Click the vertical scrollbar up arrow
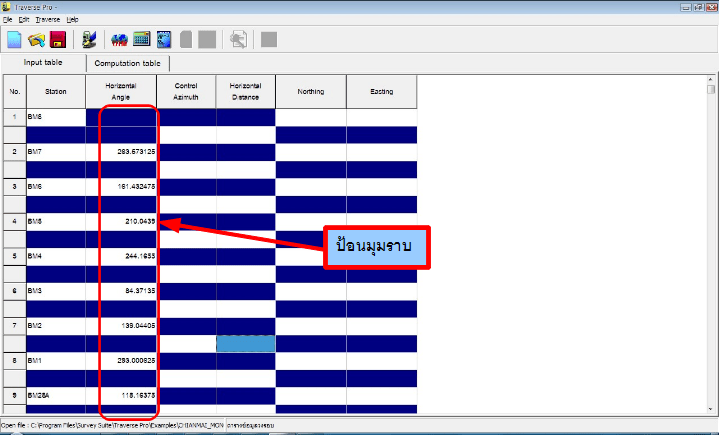719x435 pixels. [x=711, y=79]
